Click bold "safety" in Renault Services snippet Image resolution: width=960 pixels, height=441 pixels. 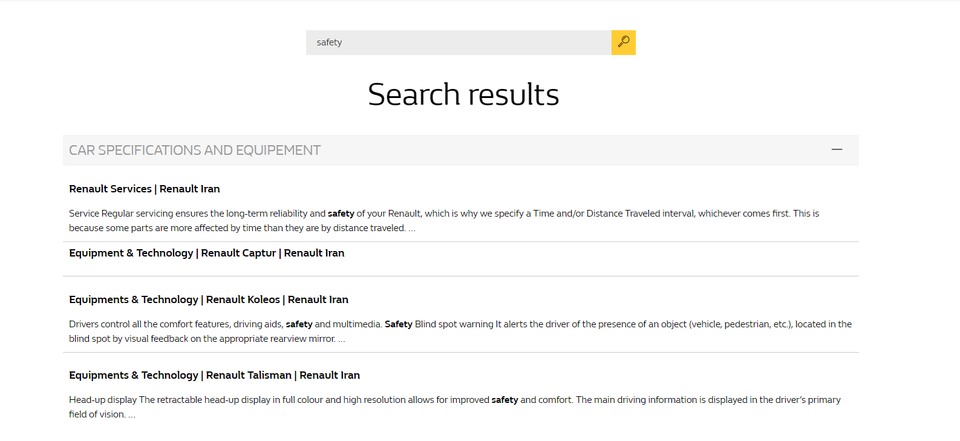pyautogui.click(x=341, y=213)
